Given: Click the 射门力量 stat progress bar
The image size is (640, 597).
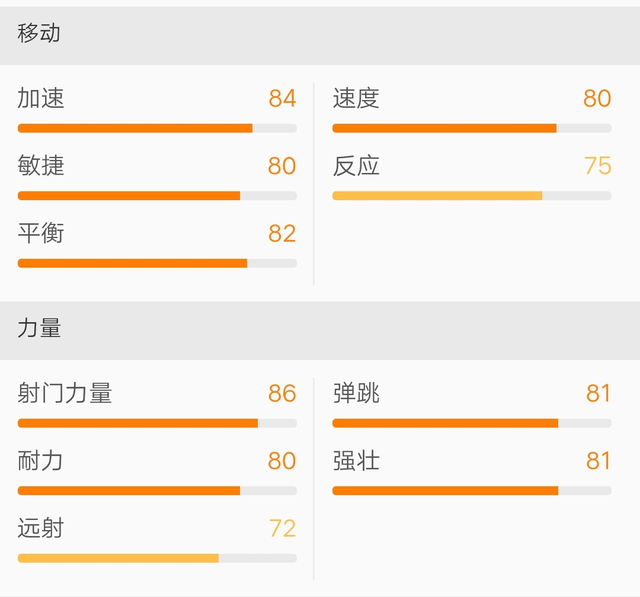Looking at the screenshot, I should (x=157, y=423).
